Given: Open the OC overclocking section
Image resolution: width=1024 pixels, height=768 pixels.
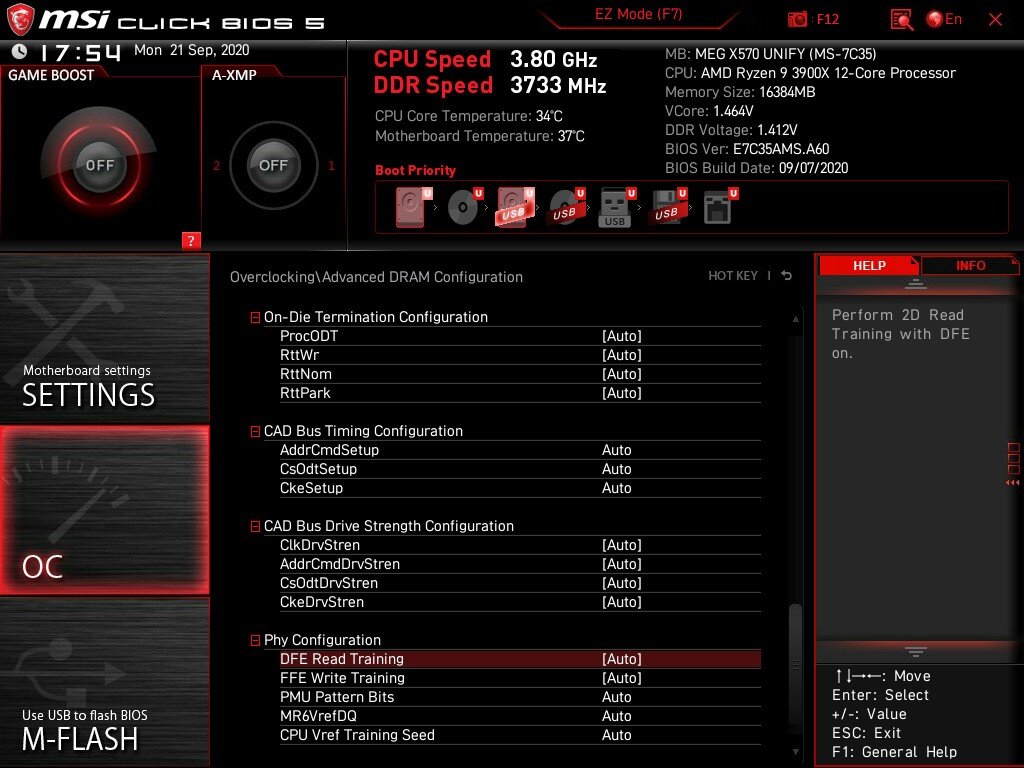Looking at the screenshot, I should point(104,510).
